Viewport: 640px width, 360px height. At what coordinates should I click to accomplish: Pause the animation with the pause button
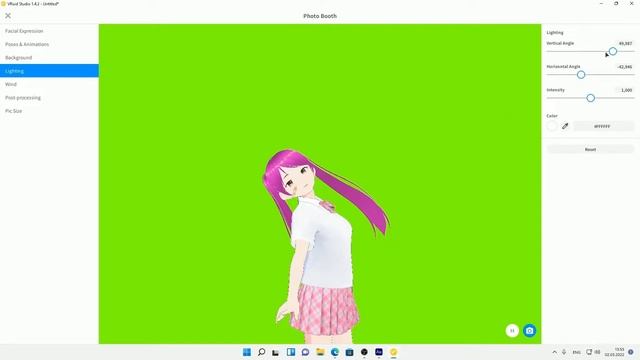(512, 331)
